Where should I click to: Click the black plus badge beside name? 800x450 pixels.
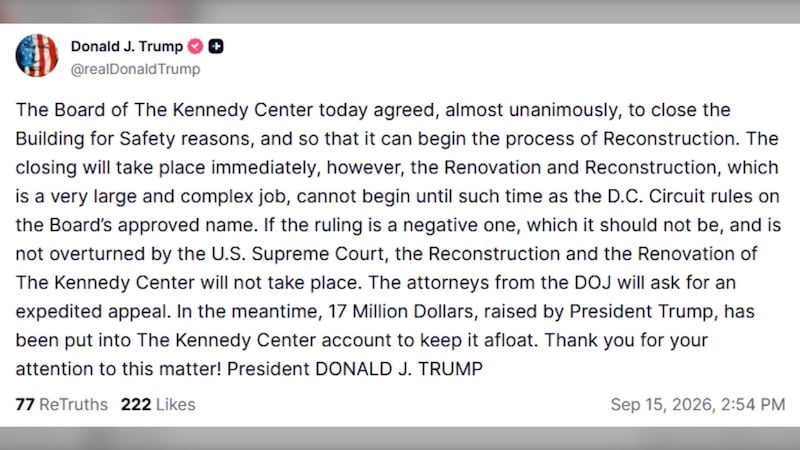pos(216,46)
